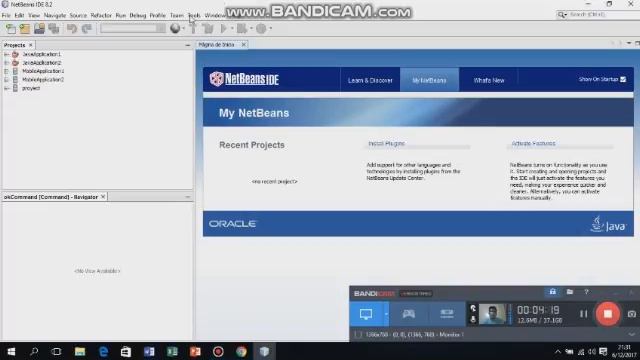Click the New Project toolbar icon
The height and width of the screenshot is (360, 640).
[x=25, y=29]
